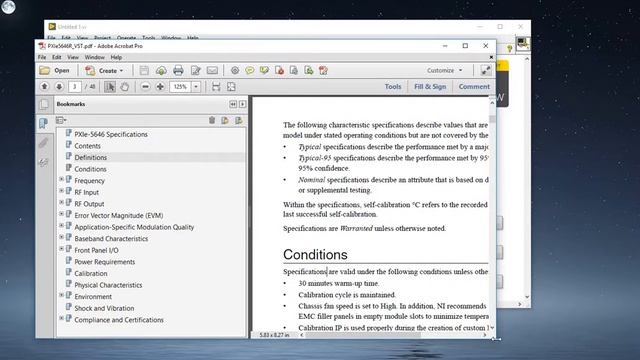
Task: Click the find current bookmark icon
Action: pos(239,120)
